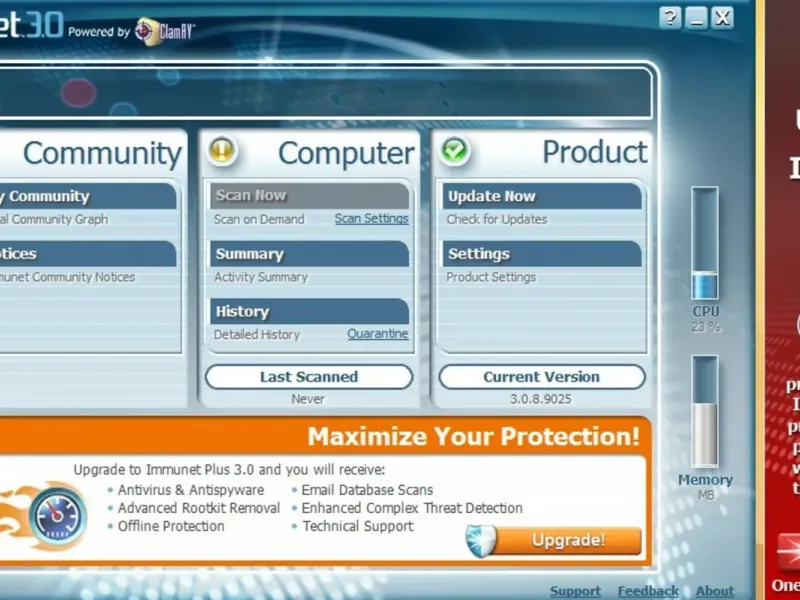This screenshot has width=800, height=600.
Task: Click the green checkmark icon beside Product
Action: 455,151
